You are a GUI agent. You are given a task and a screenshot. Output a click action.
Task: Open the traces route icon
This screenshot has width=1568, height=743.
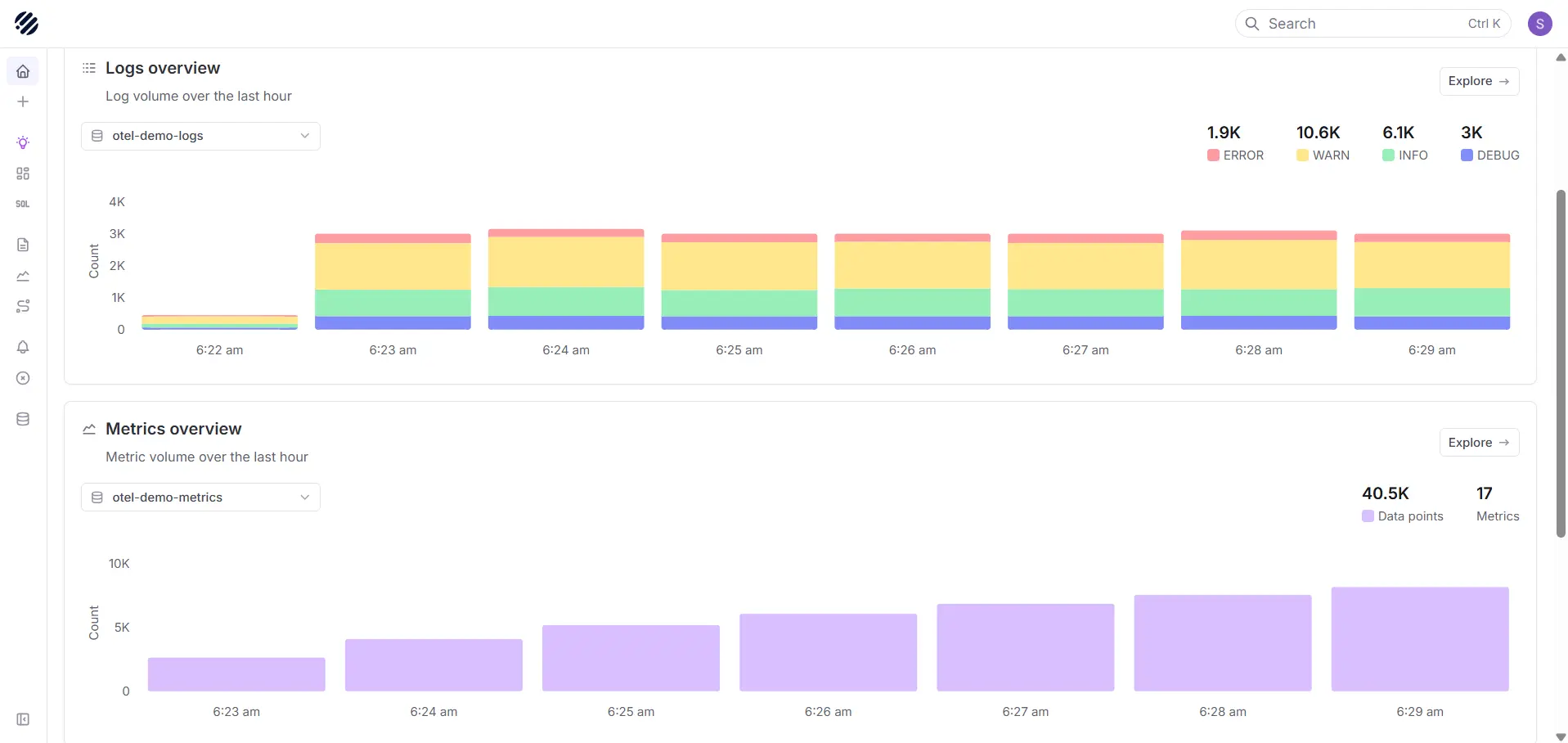23,306
